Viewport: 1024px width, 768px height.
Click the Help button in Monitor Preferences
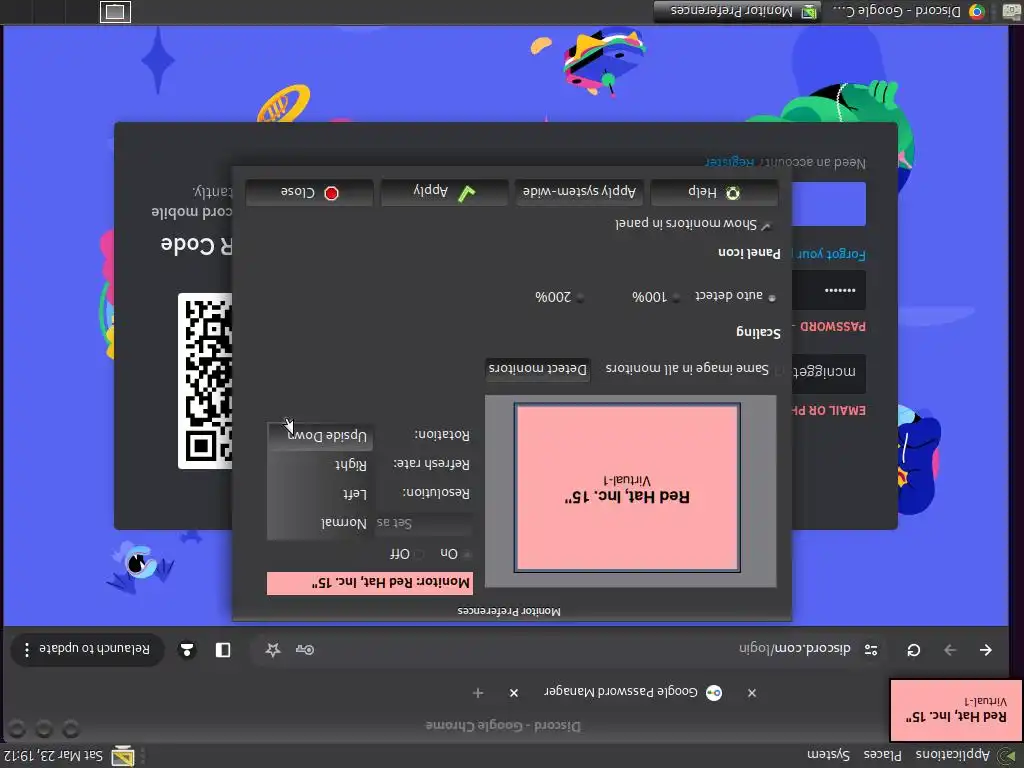click(x=714, y=193)
